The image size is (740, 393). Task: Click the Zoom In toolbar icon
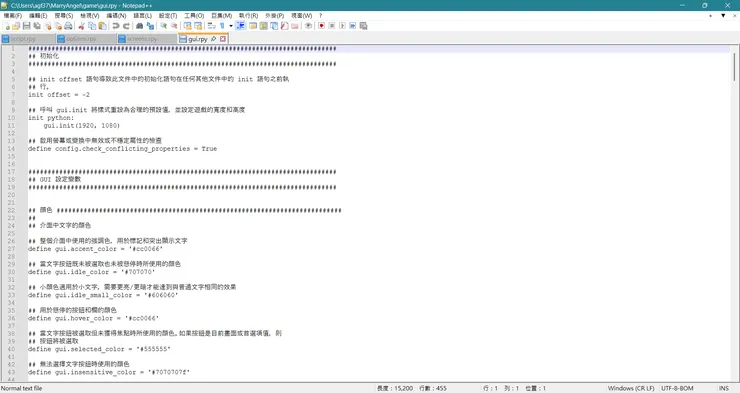pyautogui.click(x=163, y=26)
